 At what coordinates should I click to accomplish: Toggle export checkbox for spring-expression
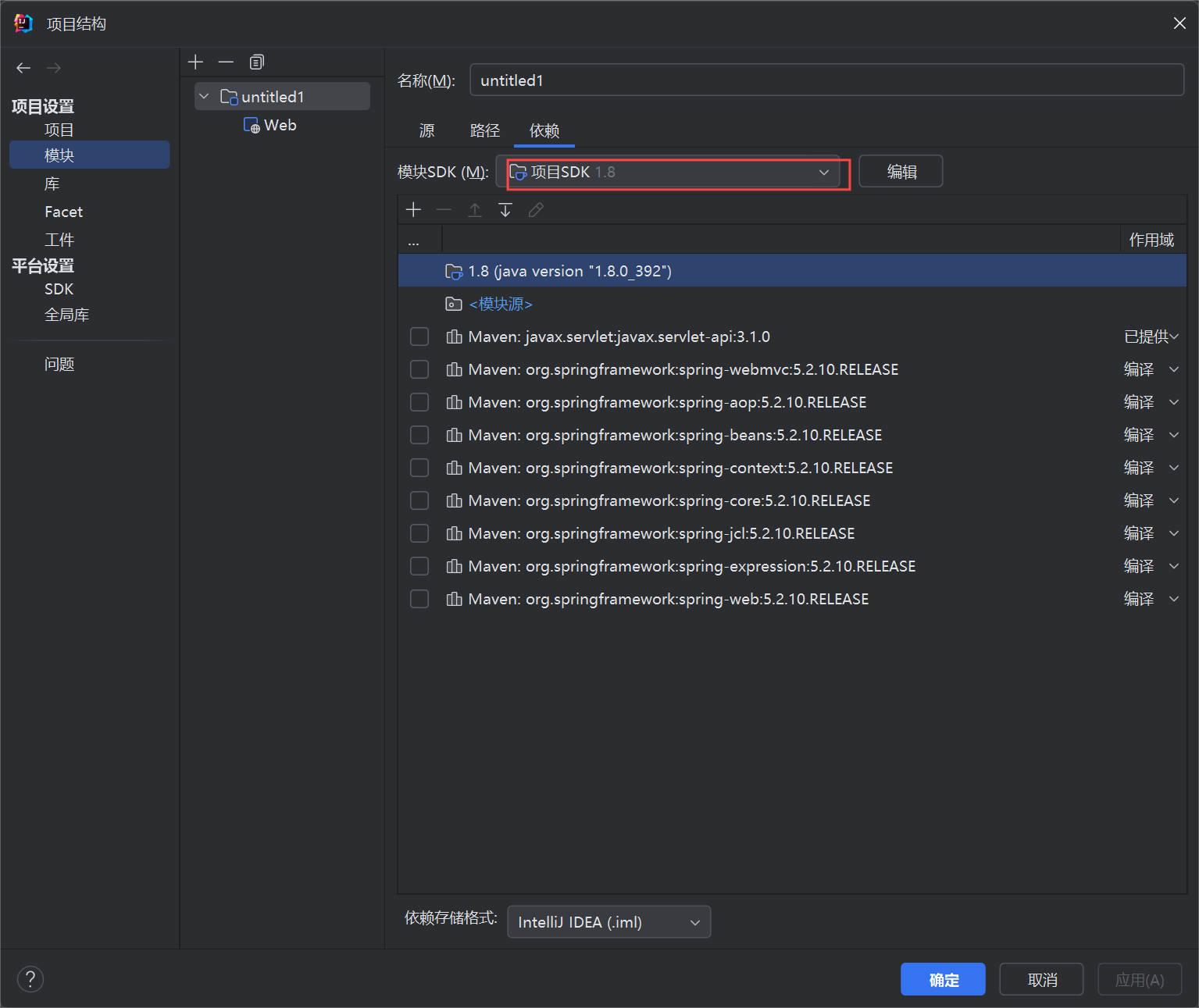coord(419,566)
